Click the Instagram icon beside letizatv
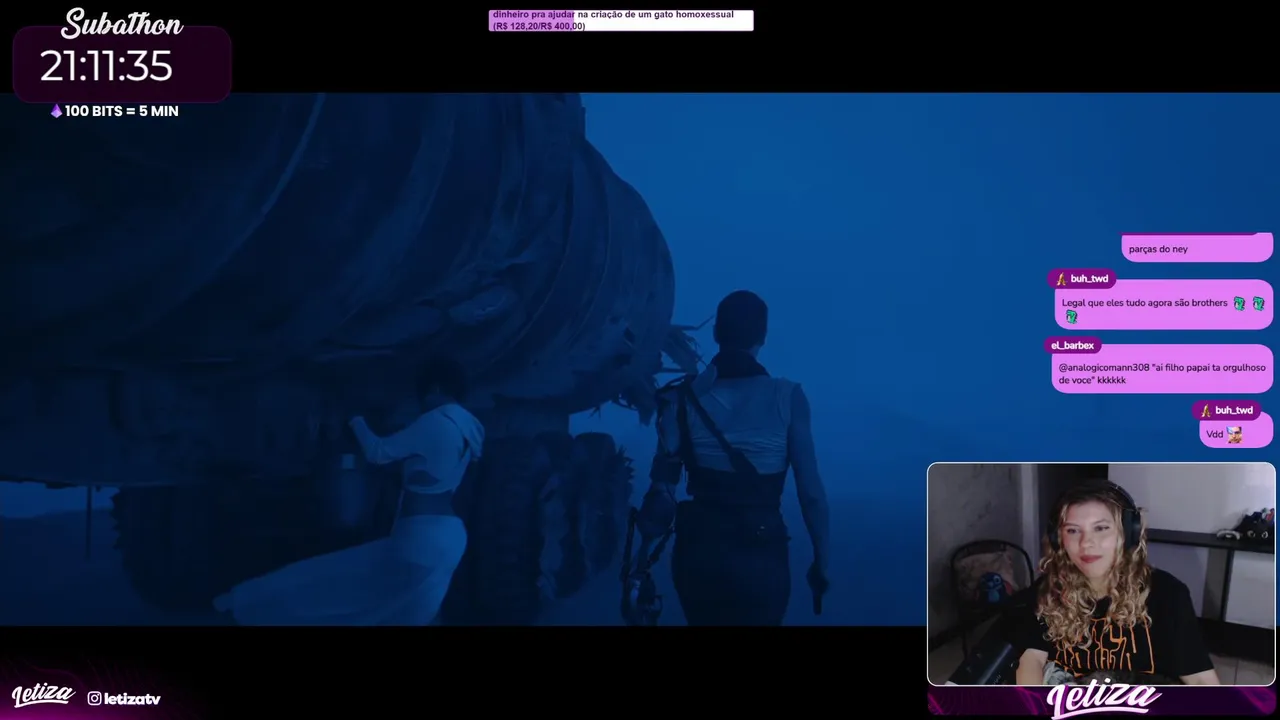This screenshot has width=1280, height=720. pyautogui.click(x=94, y=698)
